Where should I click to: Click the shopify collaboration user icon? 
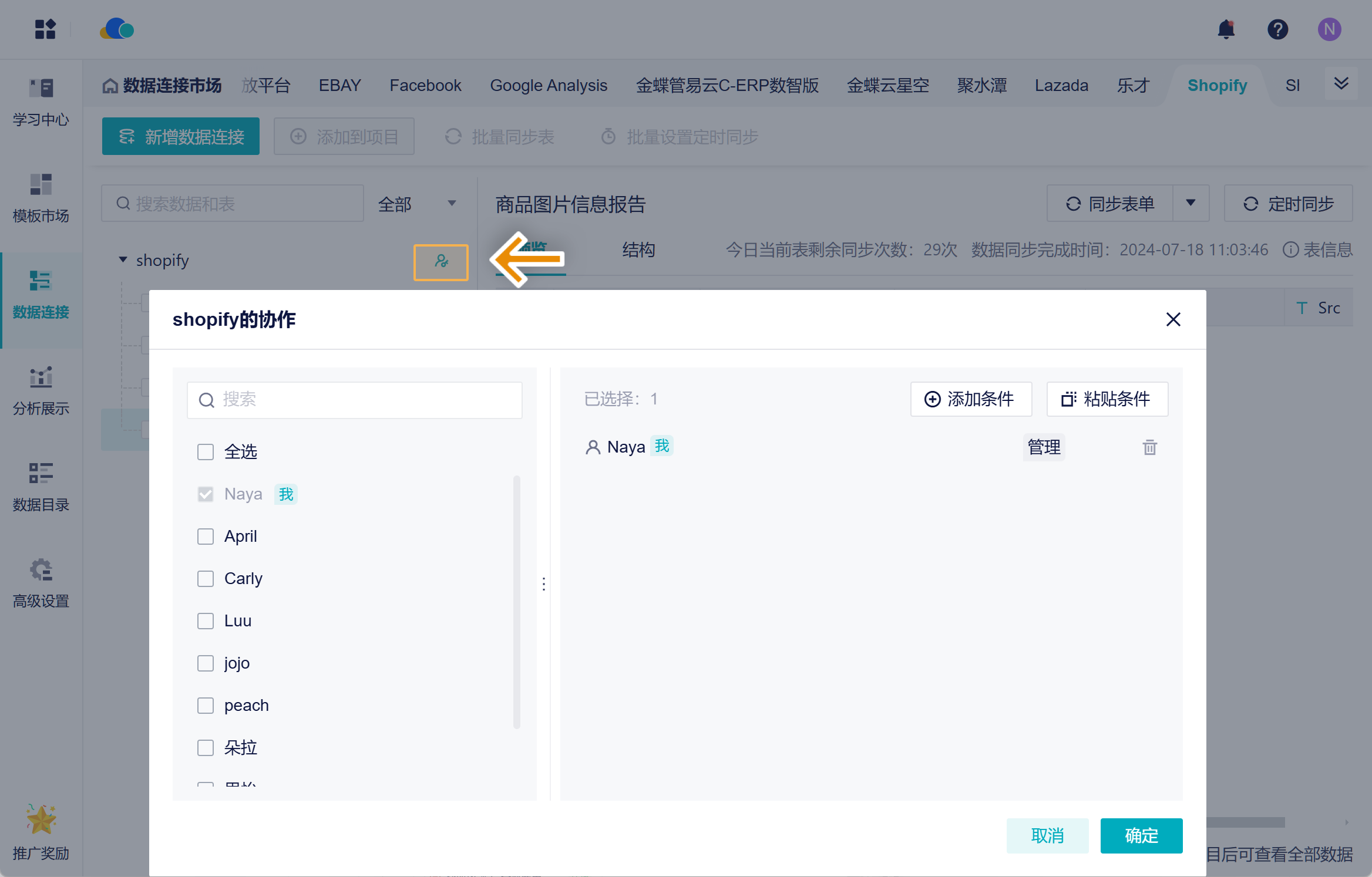pos(441,262)
